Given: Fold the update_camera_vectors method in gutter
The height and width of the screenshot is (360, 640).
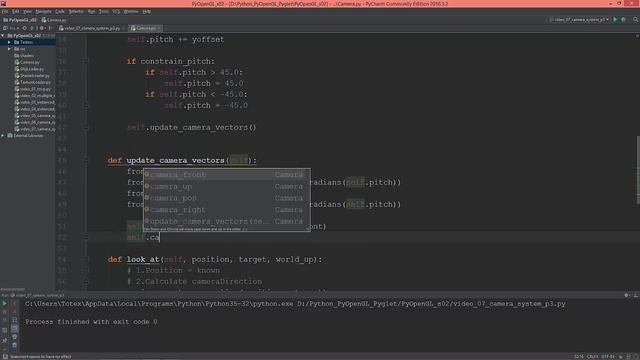Looking at the screenshot, I should coord(86,160).
